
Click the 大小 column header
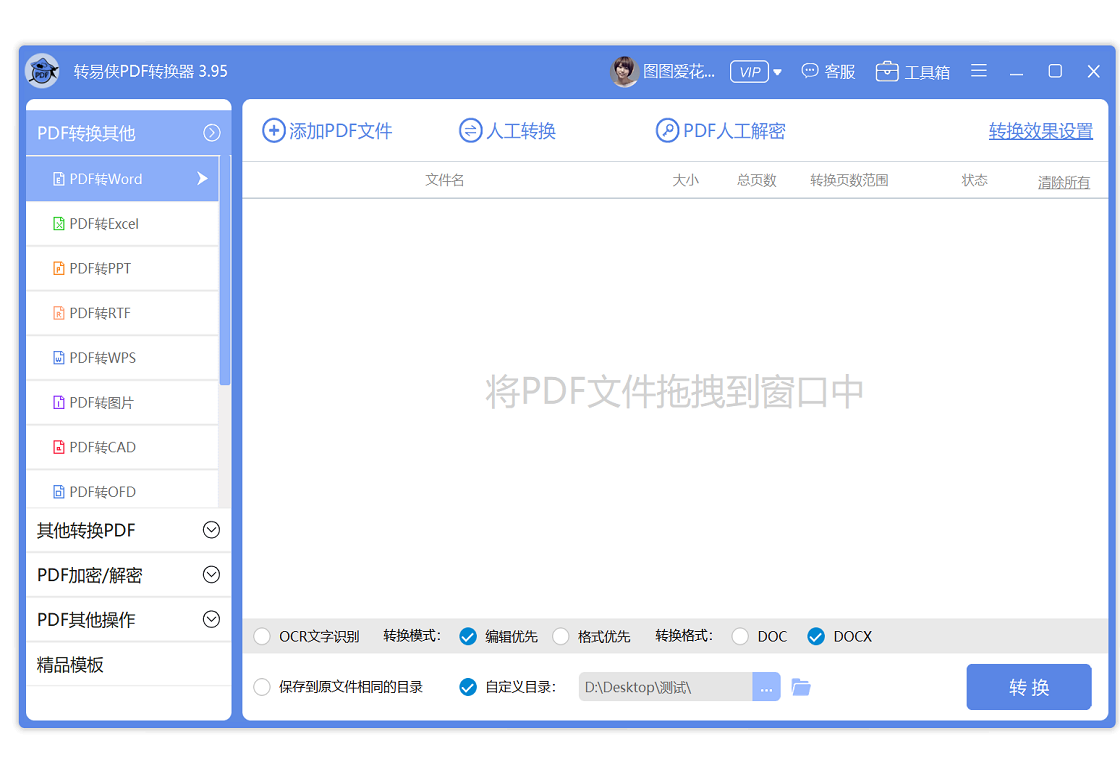(x=685, y=180)
